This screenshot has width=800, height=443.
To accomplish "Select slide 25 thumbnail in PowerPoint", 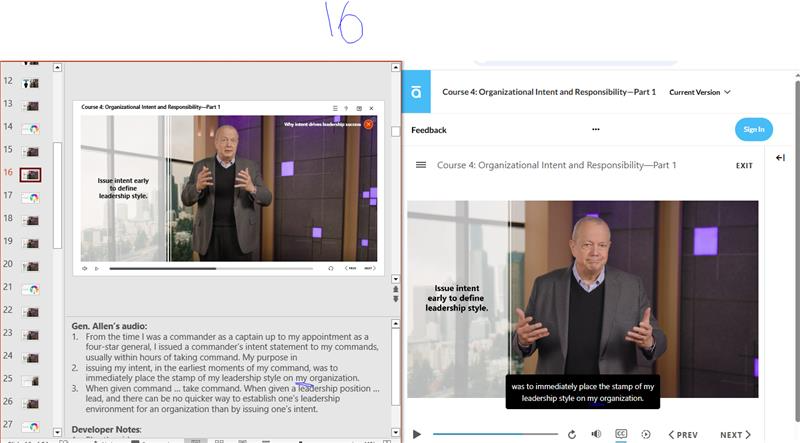I will [31, 381].
